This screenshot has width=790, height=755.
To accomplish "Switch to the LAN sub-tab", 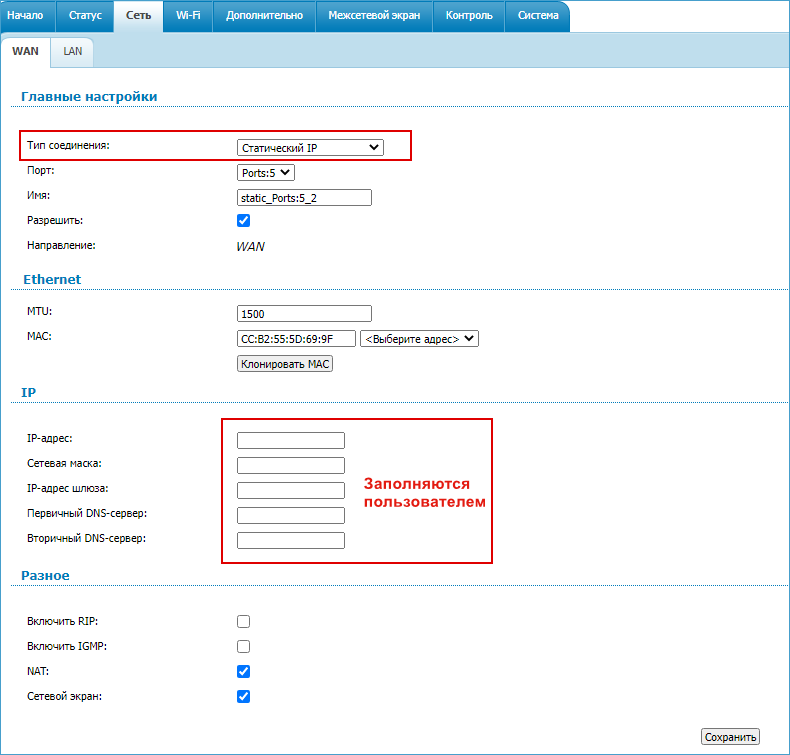I will point(73,51).
